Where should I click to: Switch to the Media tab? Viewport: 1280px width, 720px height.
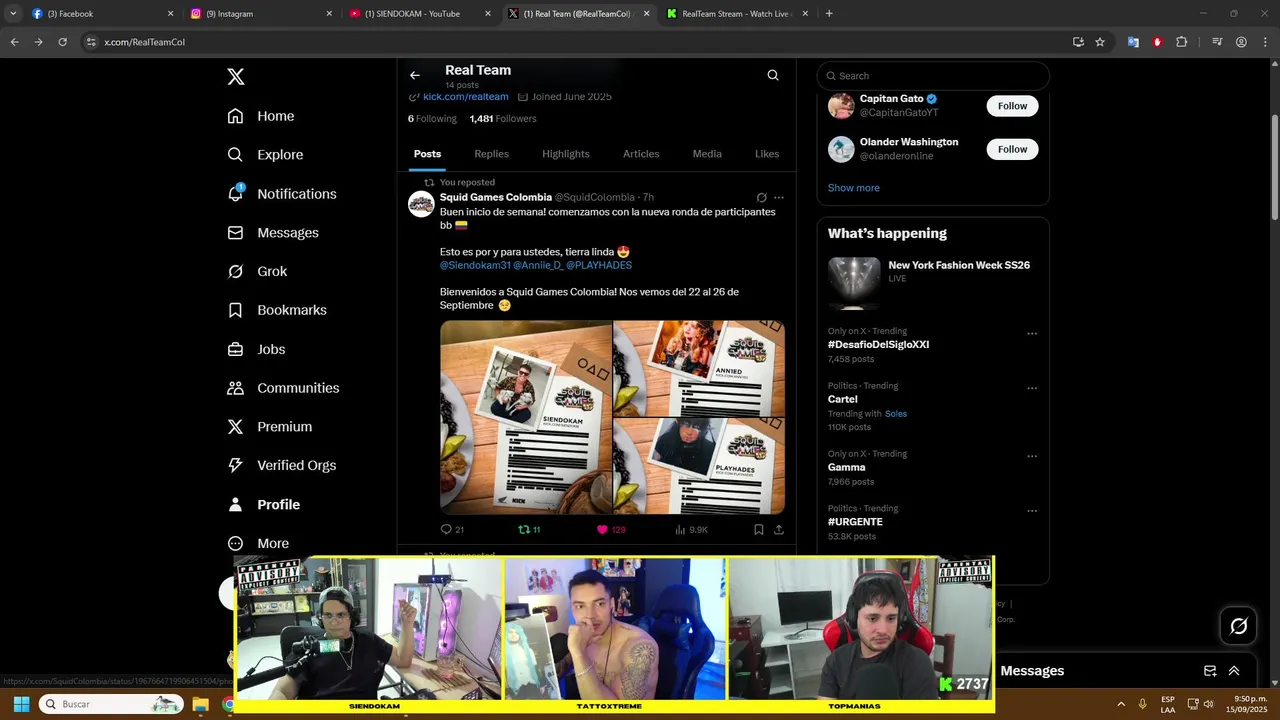pyautogui.click(x=707, y=154)
